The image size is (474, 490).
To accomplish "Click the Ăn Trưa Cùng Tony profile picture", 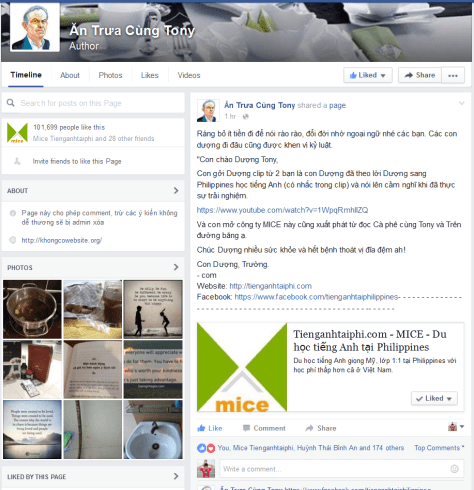I will [x=35, y=27].
